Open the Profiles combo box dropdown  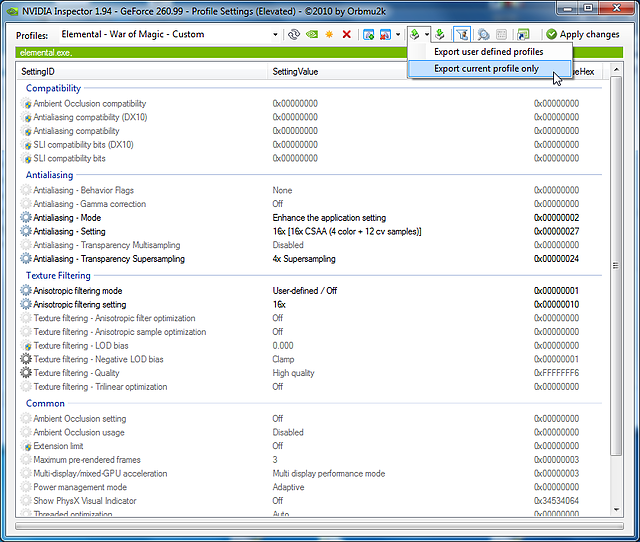click(x=276, y=34)
